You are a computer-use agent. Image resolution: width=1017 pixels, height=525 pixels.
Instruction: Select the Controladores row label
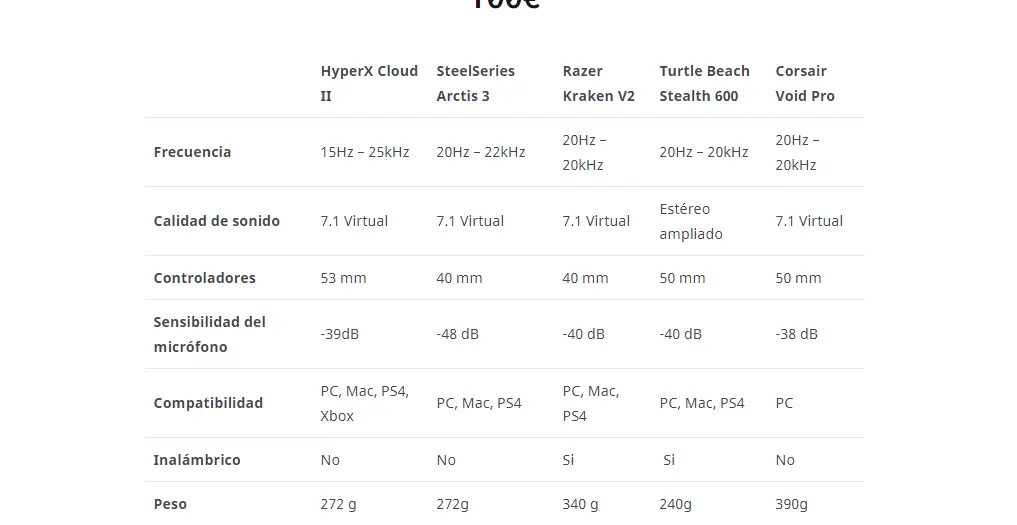204,278
